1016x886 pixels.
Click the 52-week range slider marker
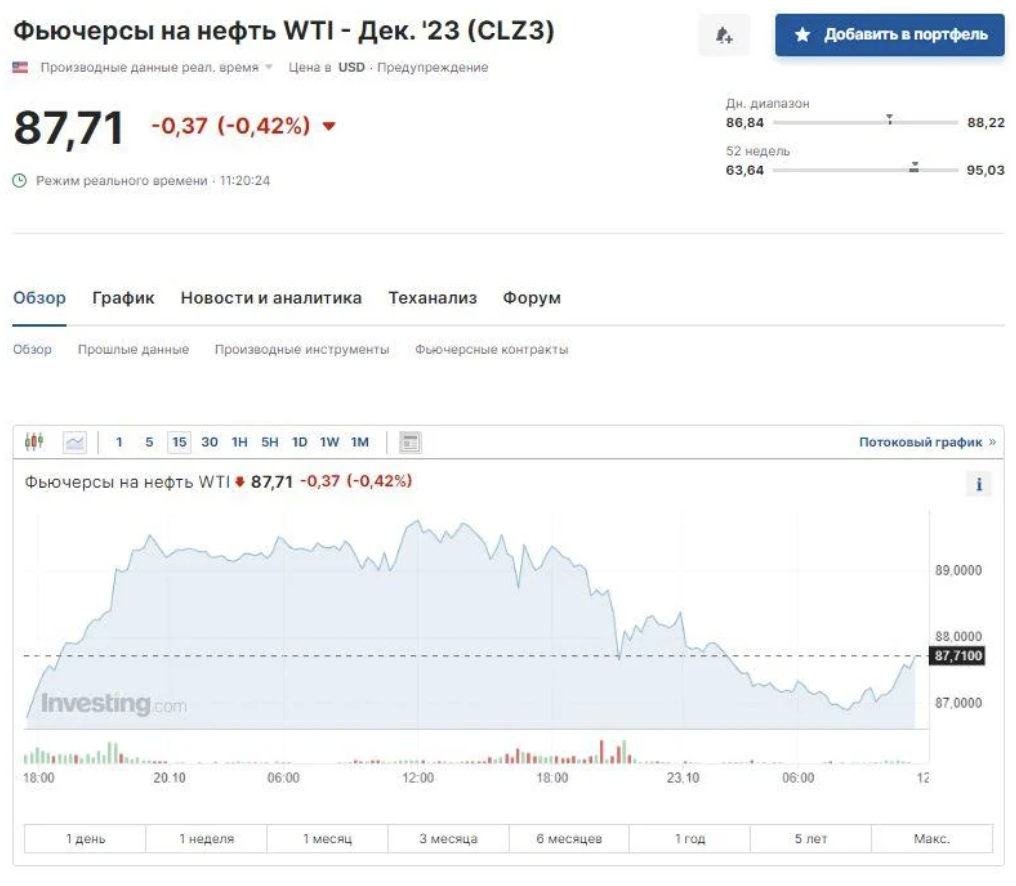pos(914,169)
